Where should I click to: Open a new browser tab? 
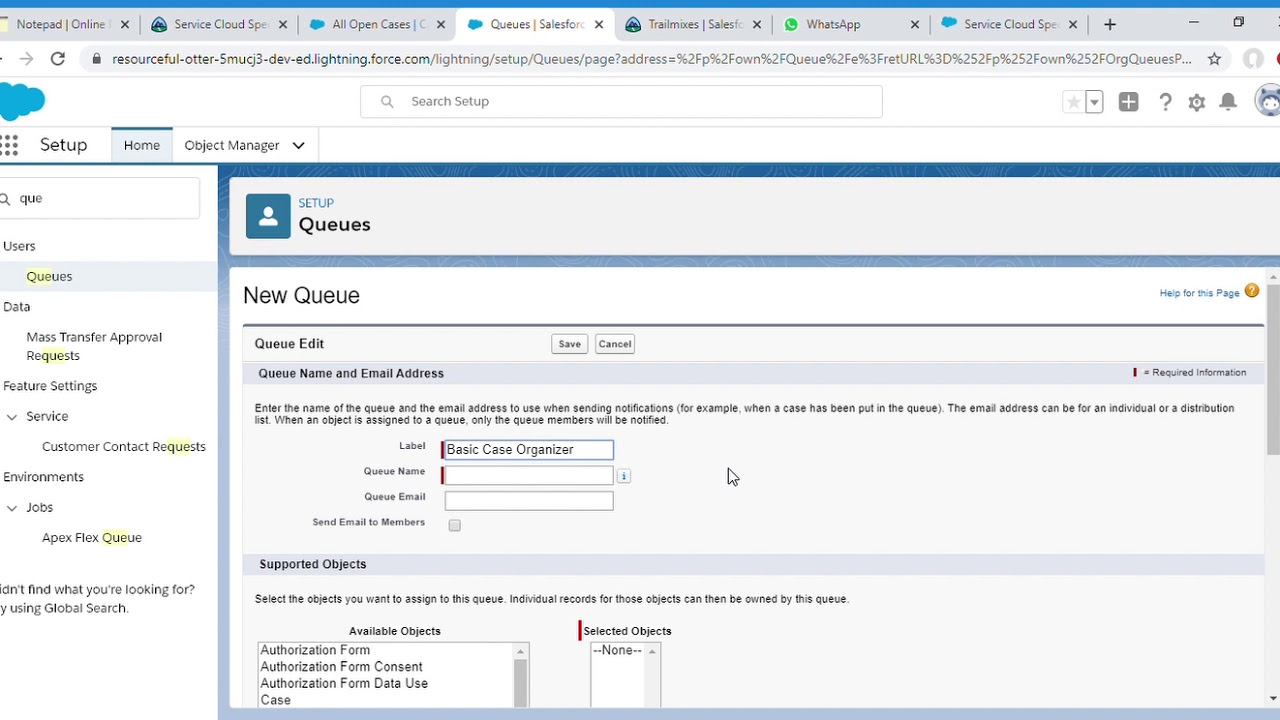pos(1110,24)
